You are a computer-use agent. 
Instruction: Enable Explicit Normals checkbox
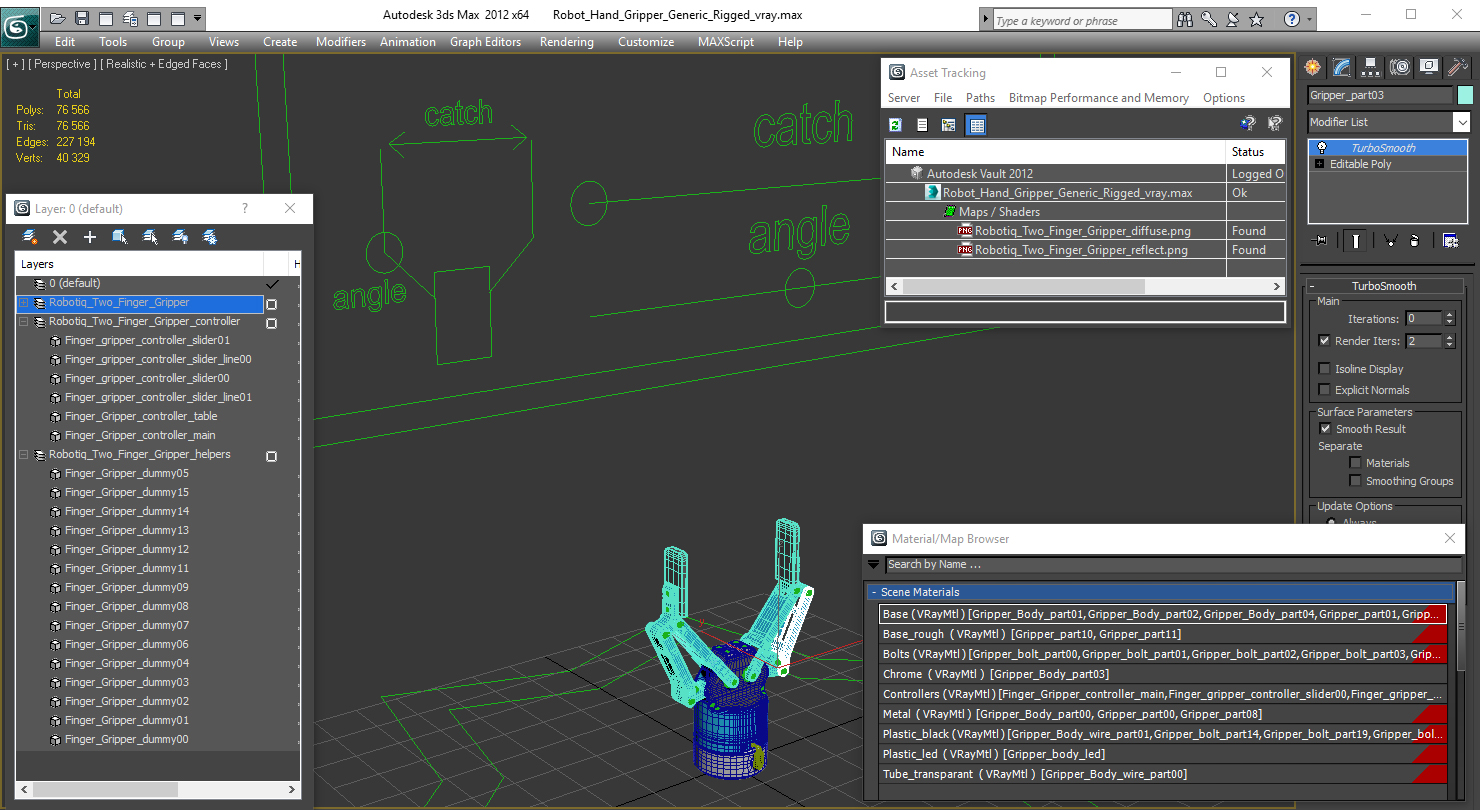[x=1325, y=390]
